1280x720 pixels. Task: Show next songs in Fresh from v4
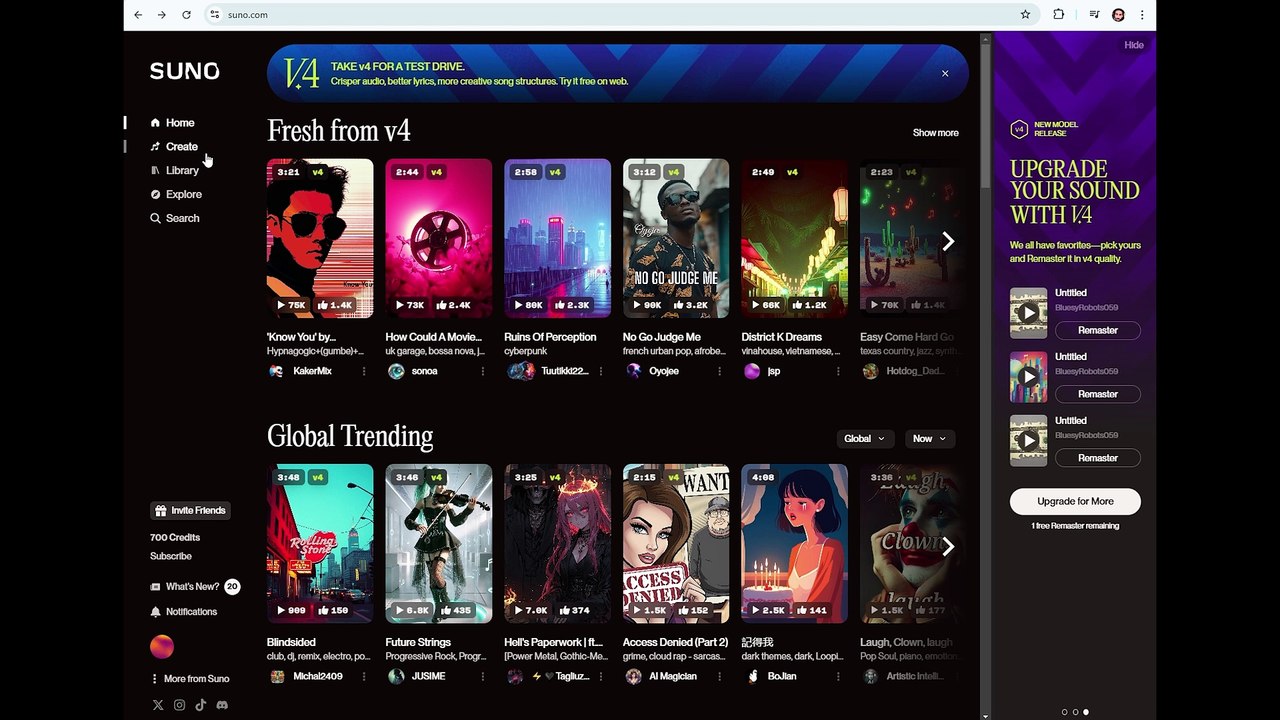click(948, 241)
